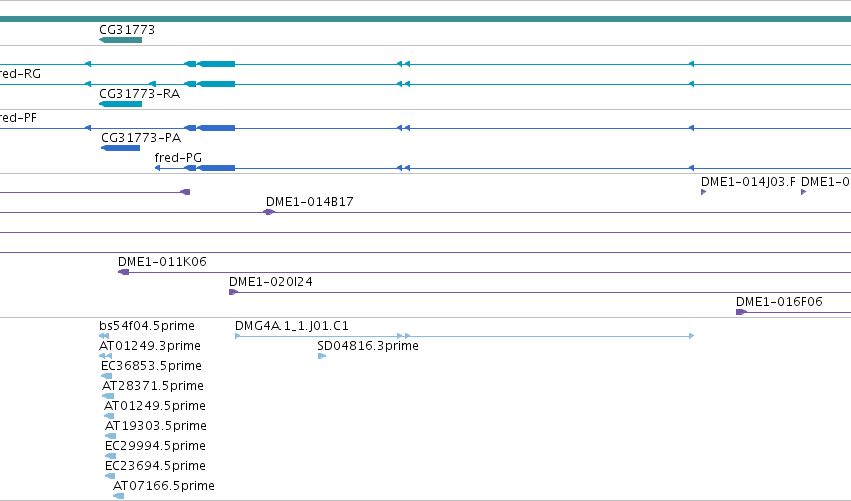Select the DME1-011K06 label
Screen dimensions: 851x501
(x=162, y=262)
